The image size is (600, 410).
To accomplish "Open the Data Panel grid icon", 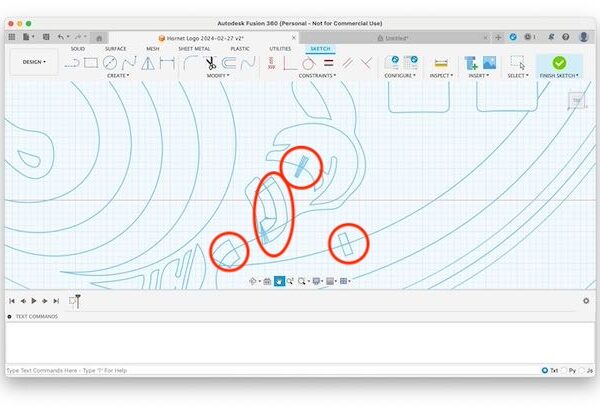I will tap(12, 37).
